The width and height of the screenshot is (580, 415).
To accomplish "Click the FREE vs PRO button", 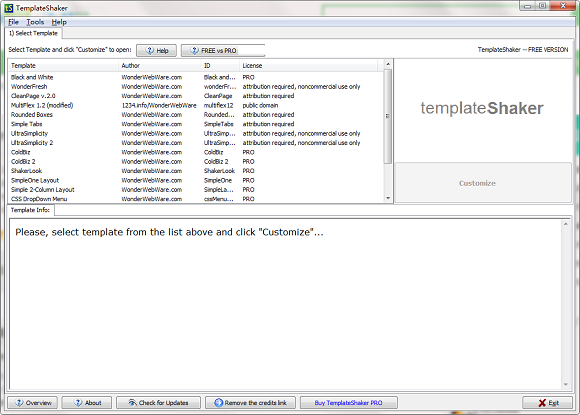I will point(223,51).
